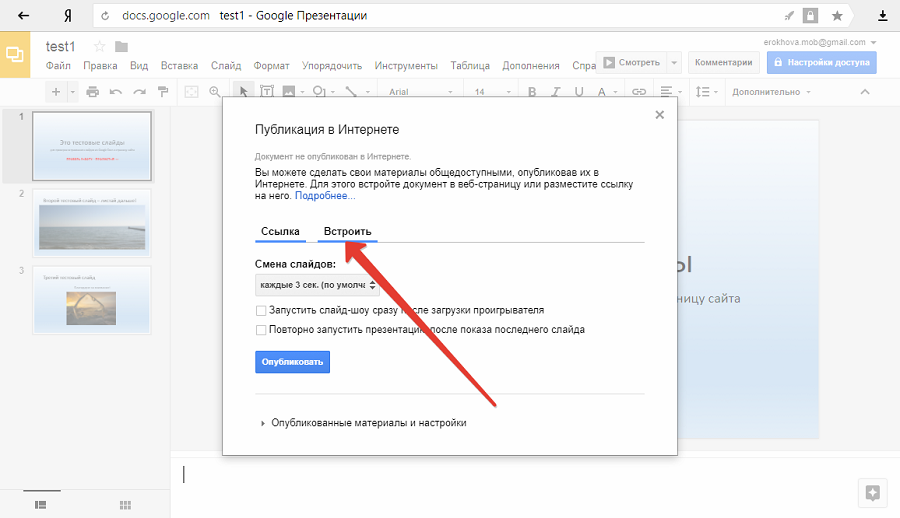
Task: Follow the Подробнее link
Action: (x=324, y=196)
